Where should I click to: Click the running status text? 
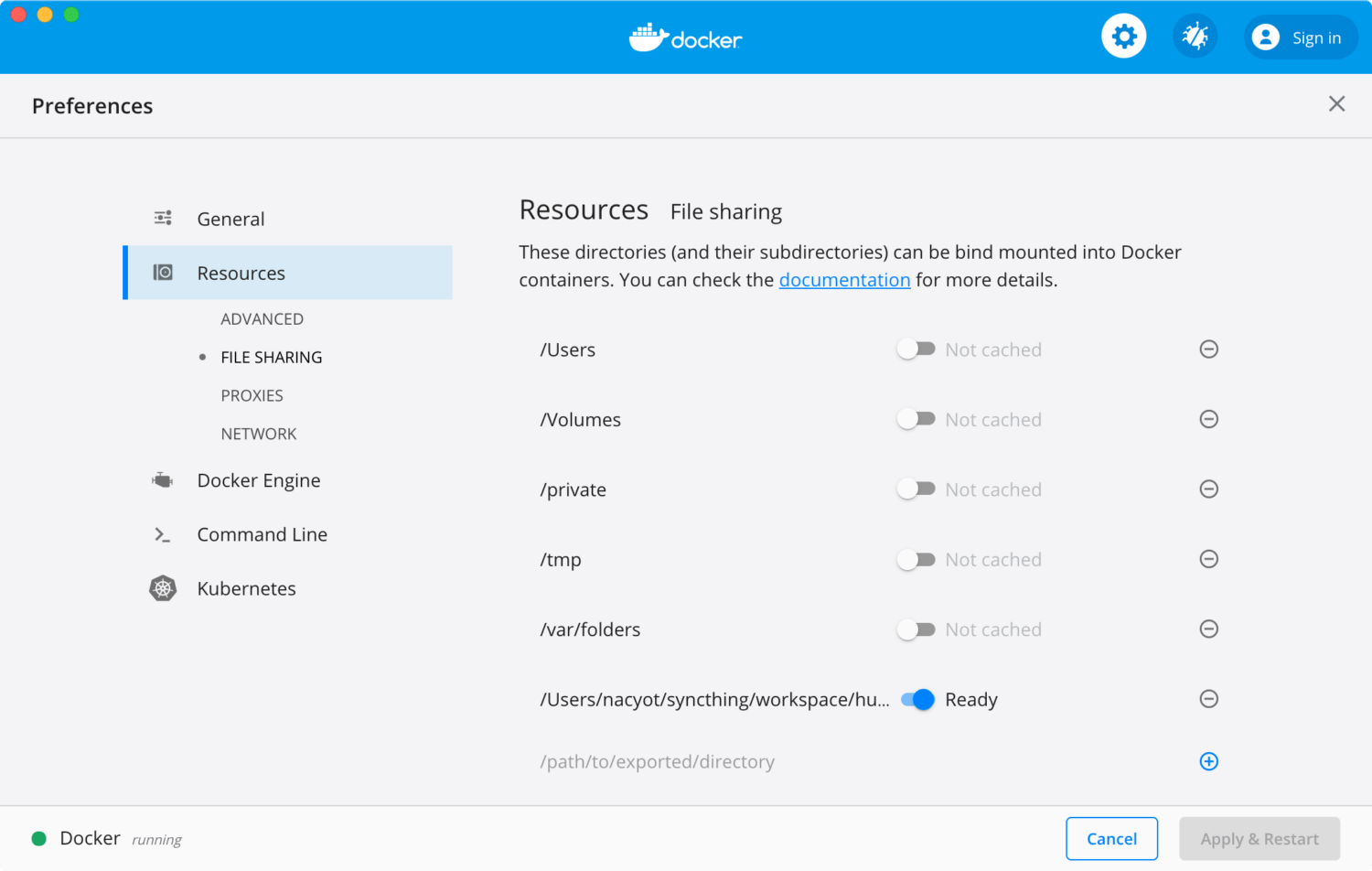click(x=156, y=840)
